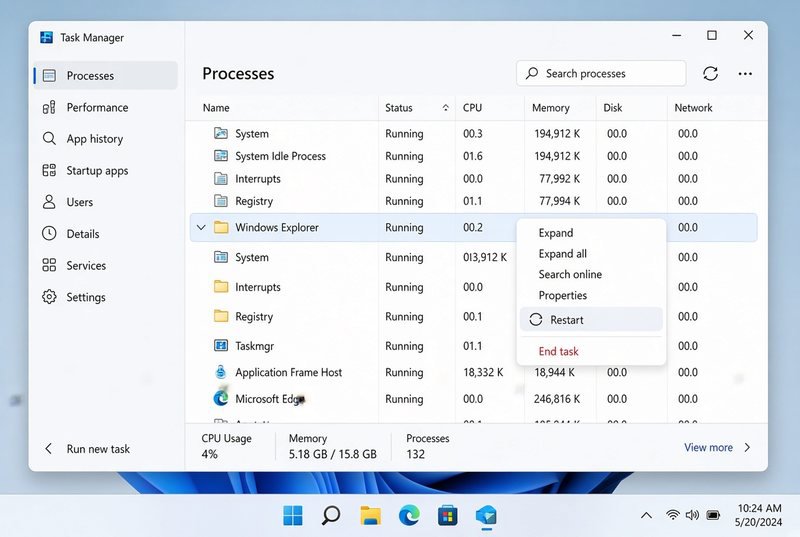Sort by the Disk column header
This screenshot has width=800, height=537.
point(613,108)
